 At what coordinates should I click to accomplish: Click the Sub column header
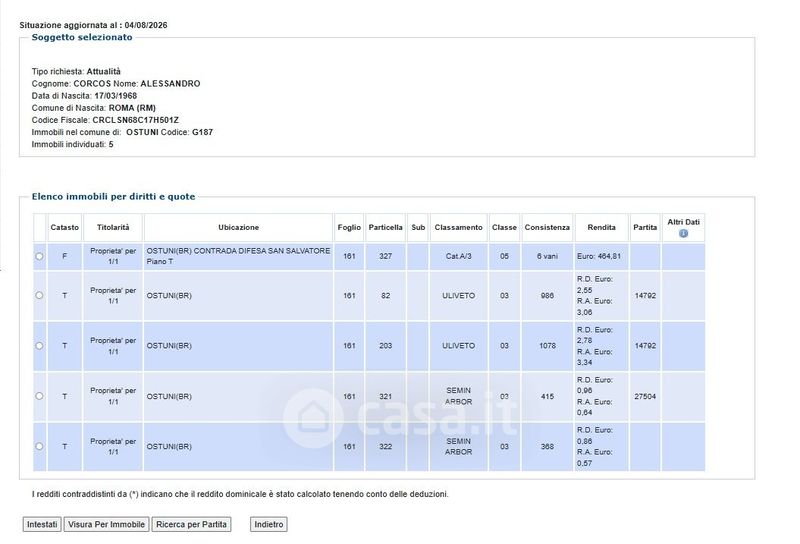[418, 228]
